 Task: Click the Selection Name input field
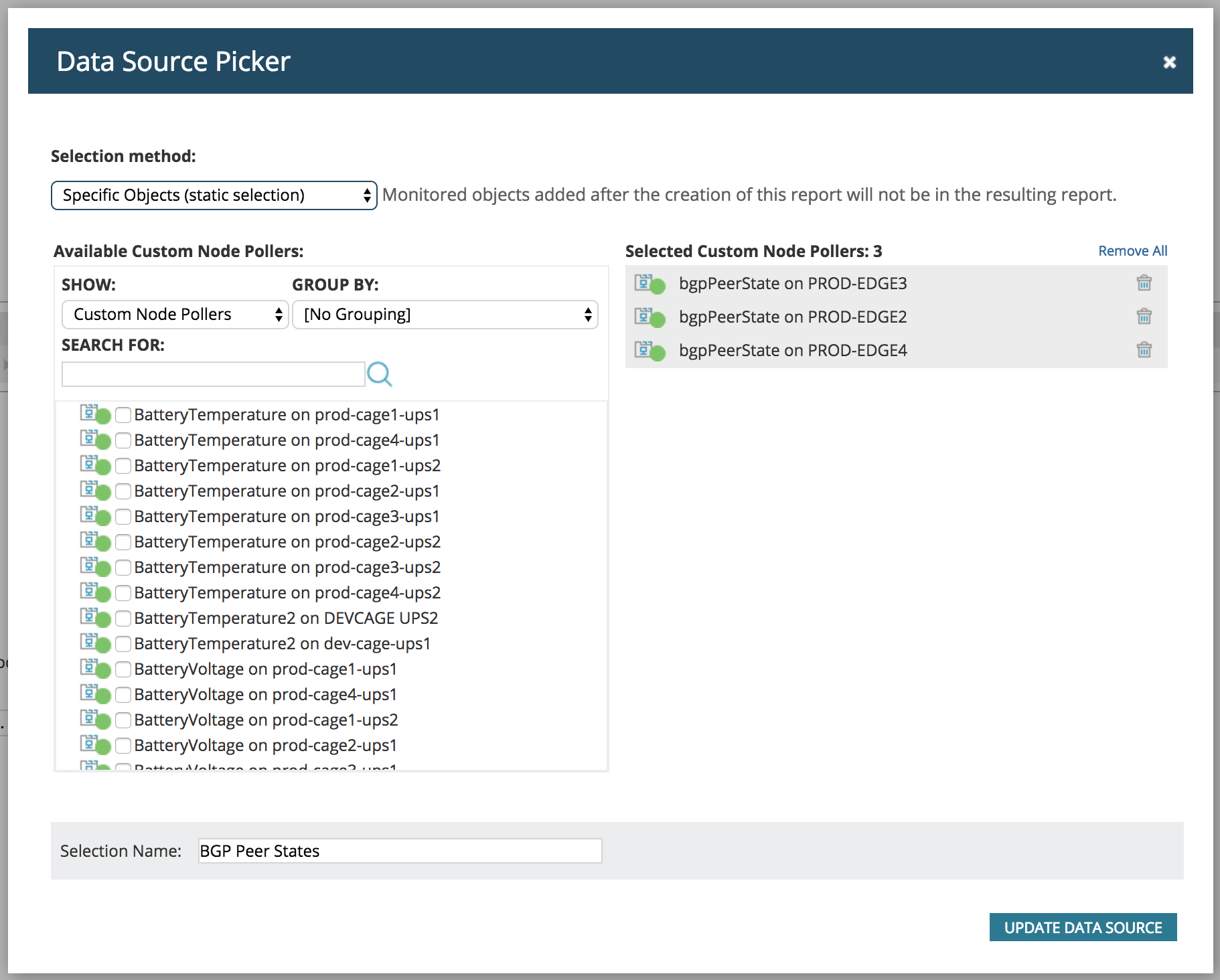coord(400,851)
